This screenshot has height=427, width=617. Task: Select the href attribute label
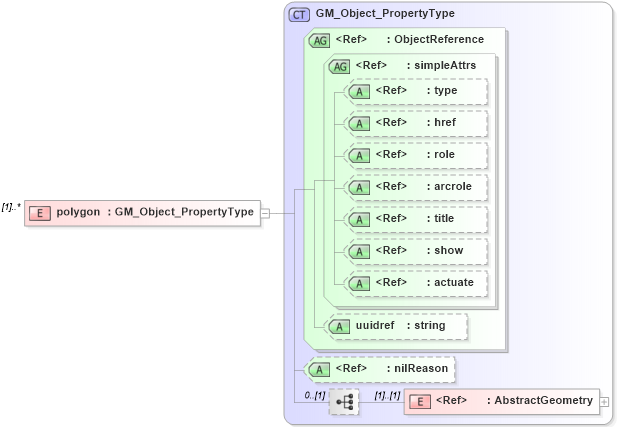416,122
